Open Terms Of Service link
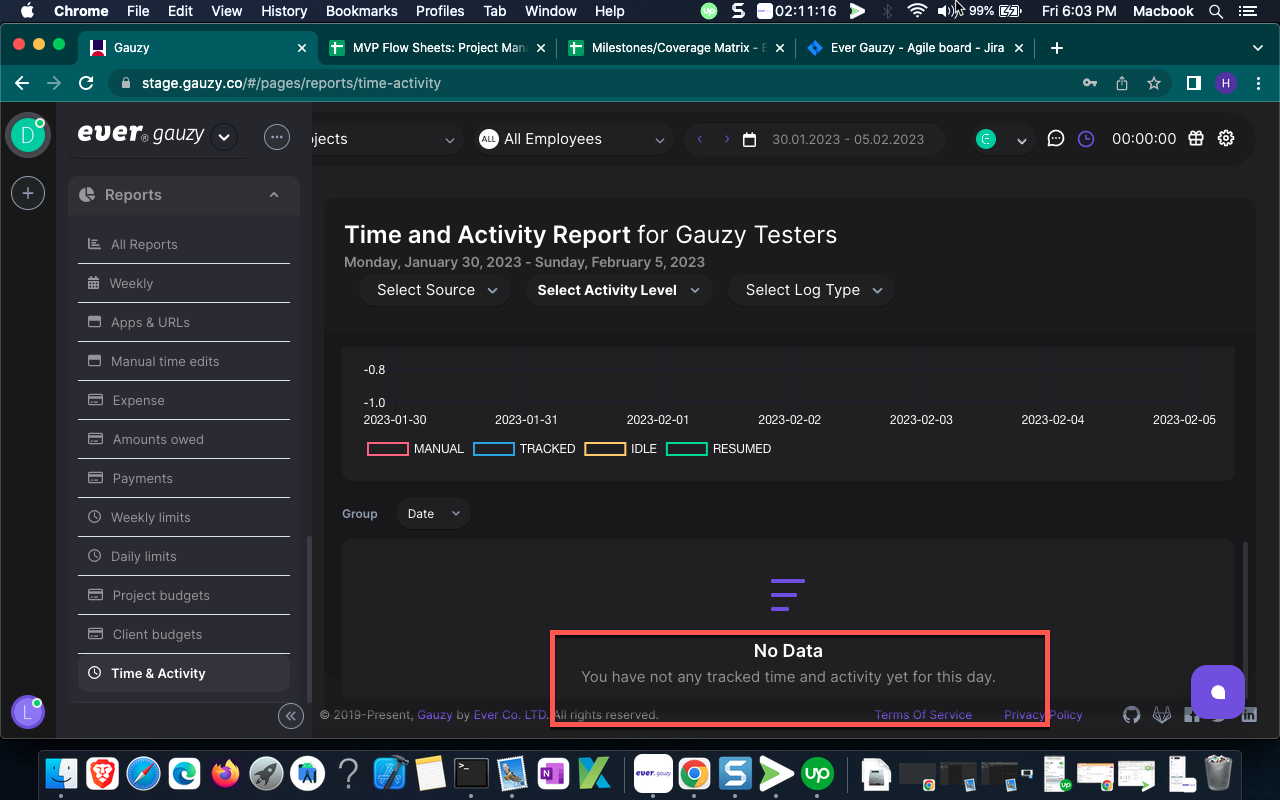Image resolution: width=1280 pixels, height=800 pixels. (x=923, y=715)
